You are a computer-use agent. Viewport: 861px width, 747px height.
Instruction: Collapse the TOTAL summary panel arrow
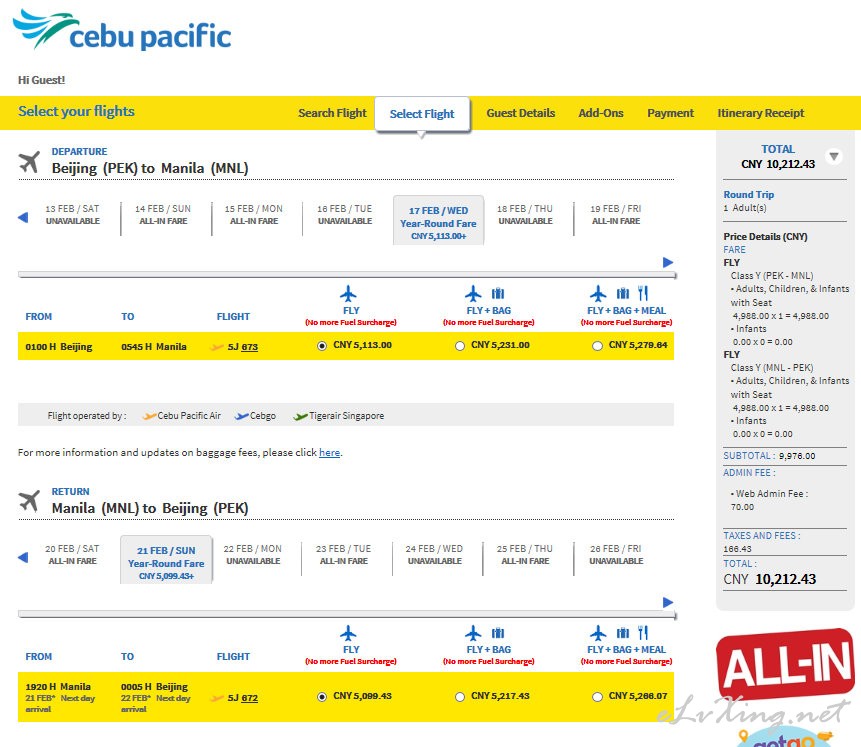pos(834,157)
